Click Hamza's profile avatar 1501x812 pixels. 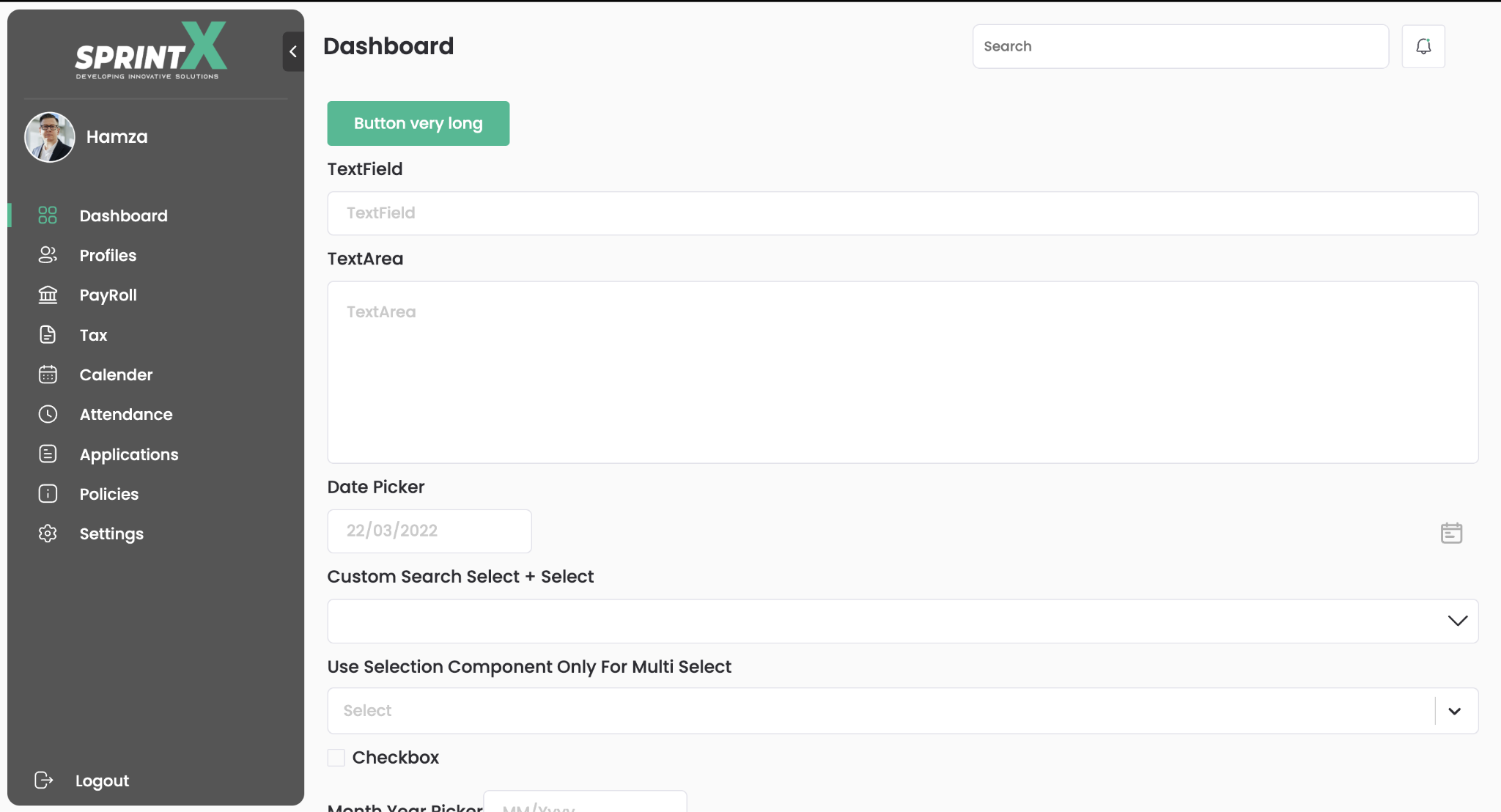click(x=50, y=137)
